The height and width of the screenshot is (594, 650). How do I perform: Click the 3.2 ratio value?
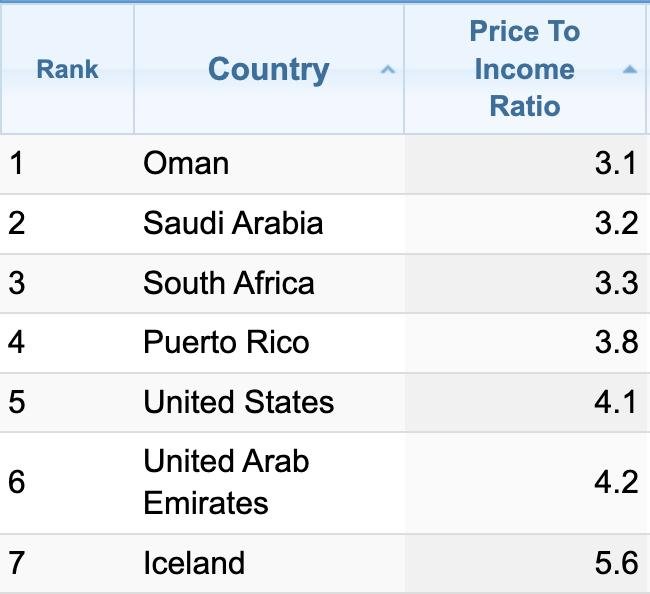pos(615,222)
